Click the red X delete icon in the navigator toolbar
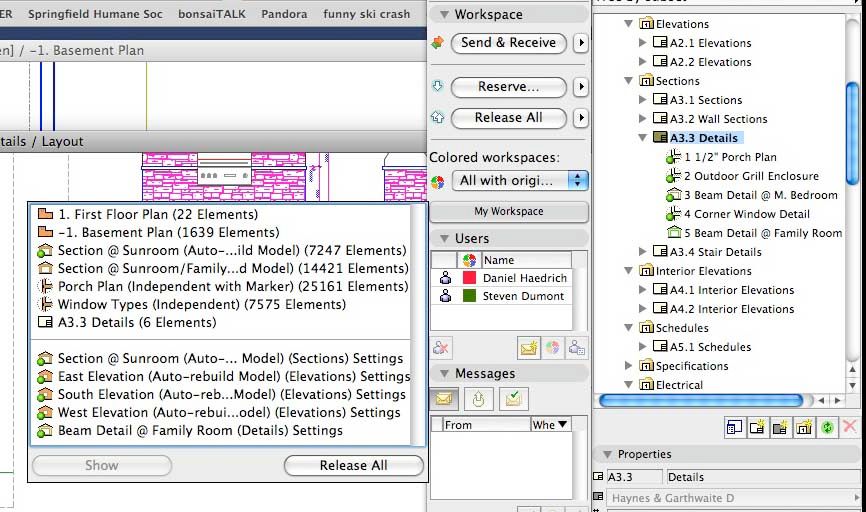This screenshot has height=512, width=866. point(849,426)
